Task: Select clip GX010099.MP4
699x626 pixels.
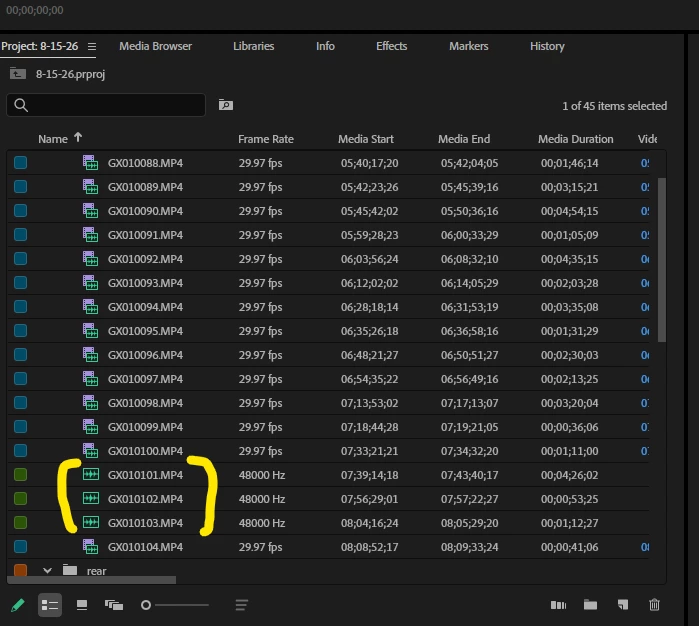Action: click(145, 427)
